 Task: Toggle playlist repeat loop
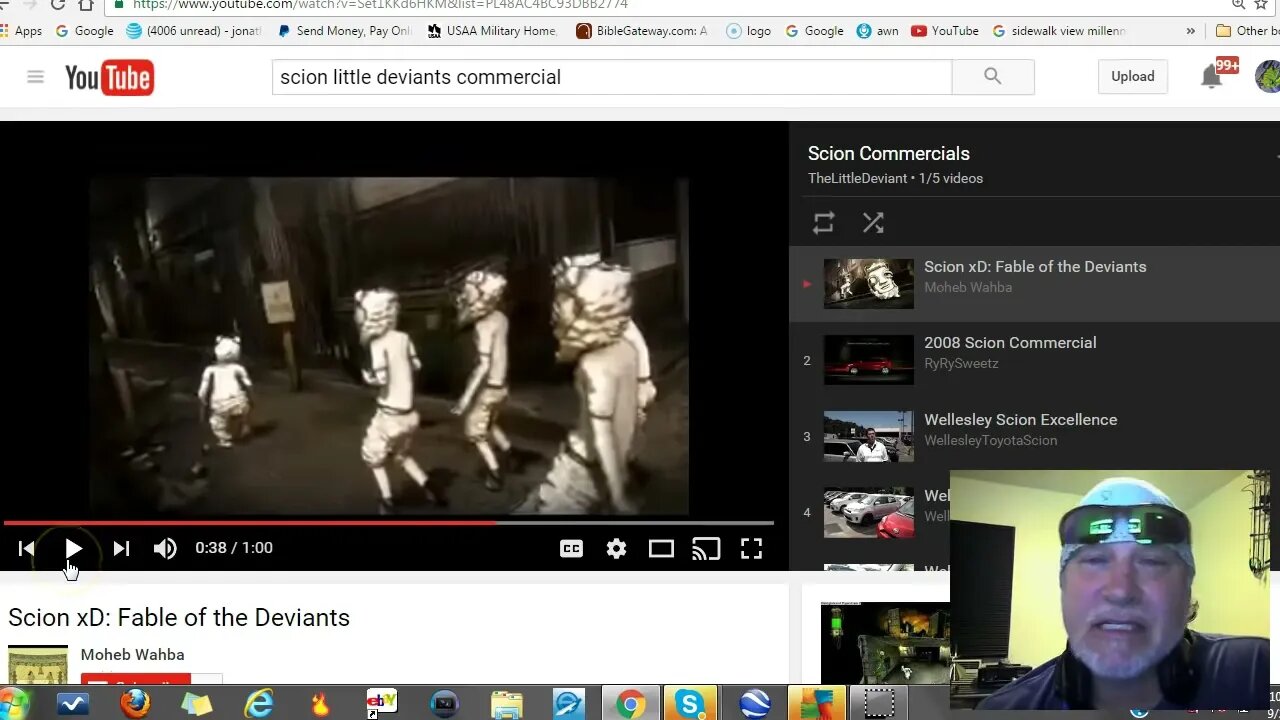[x=823, y=223]
